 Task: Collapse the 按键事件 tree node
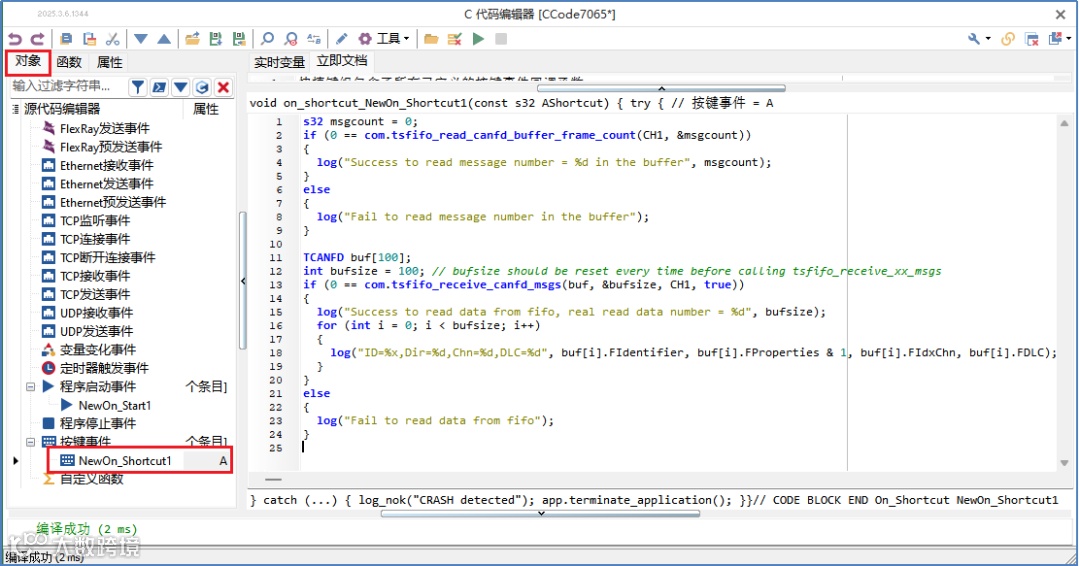(30, 442)
